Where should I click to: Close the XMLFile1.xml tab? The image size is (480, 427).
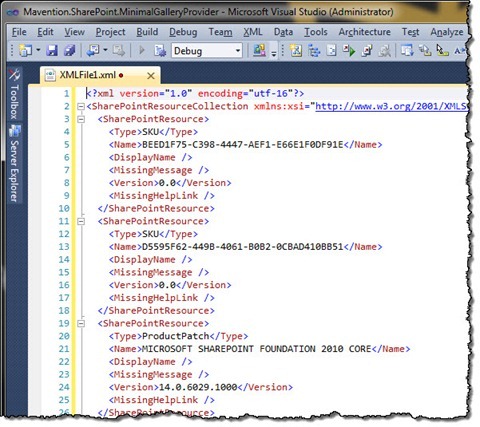pos(151,76)
